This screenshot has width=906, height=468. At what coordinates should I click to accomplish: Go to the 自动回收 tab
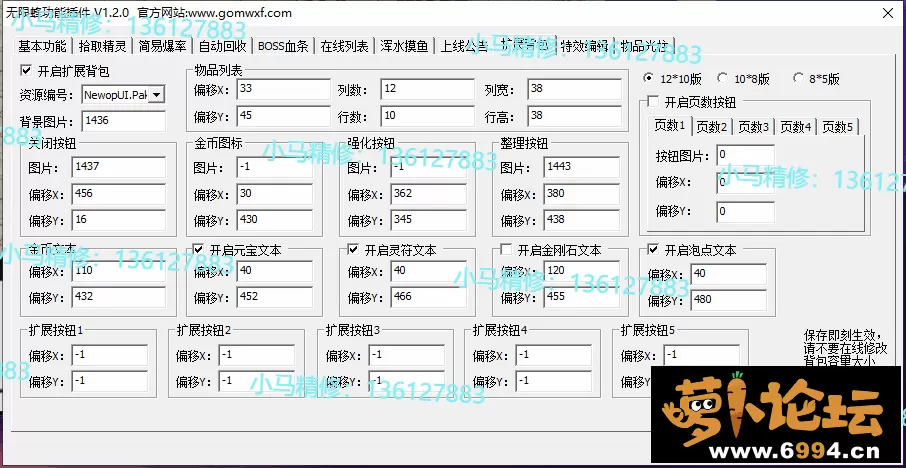(222, 46)
